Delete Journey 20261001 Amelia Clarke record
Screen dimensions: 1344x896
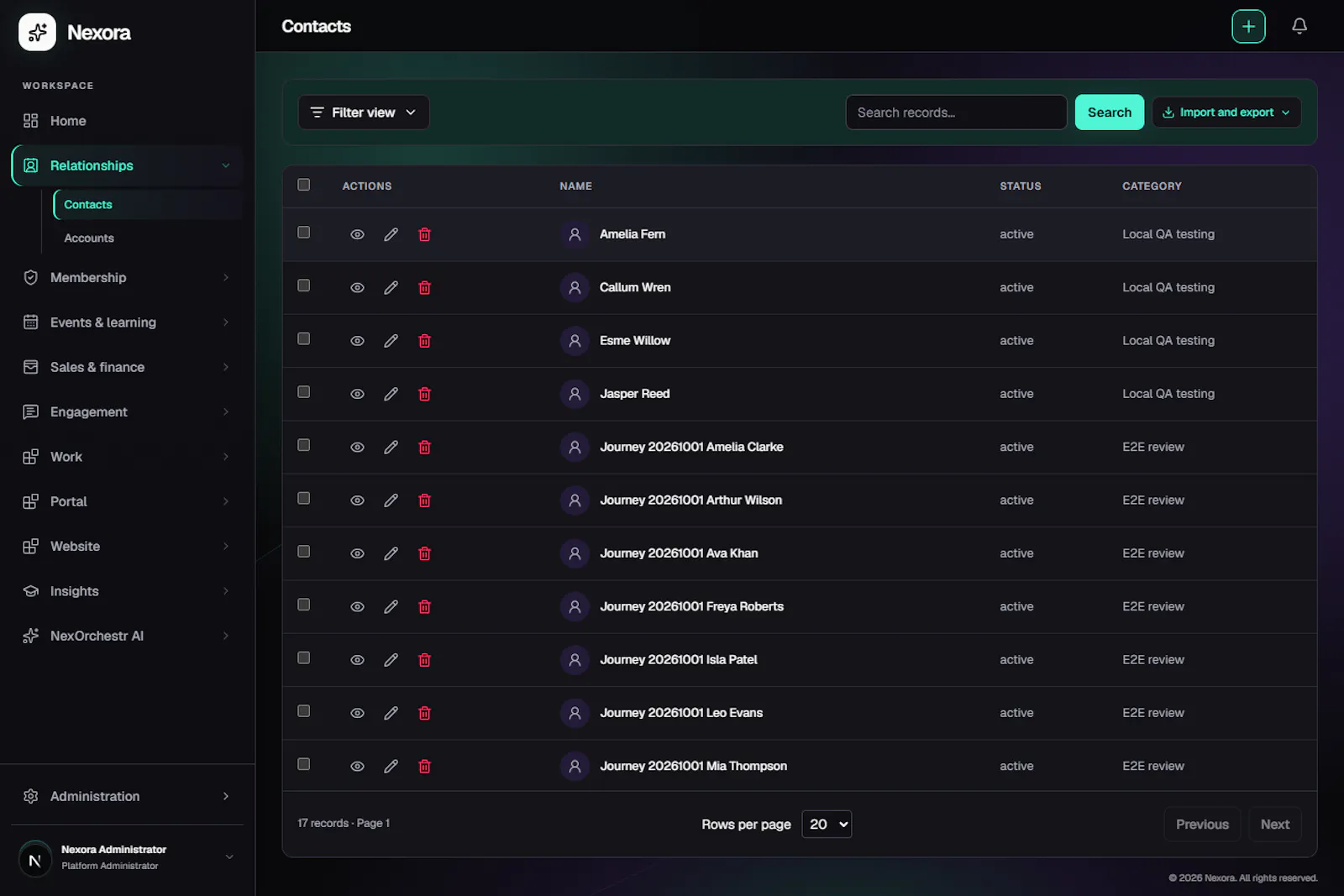pos(424,447)
